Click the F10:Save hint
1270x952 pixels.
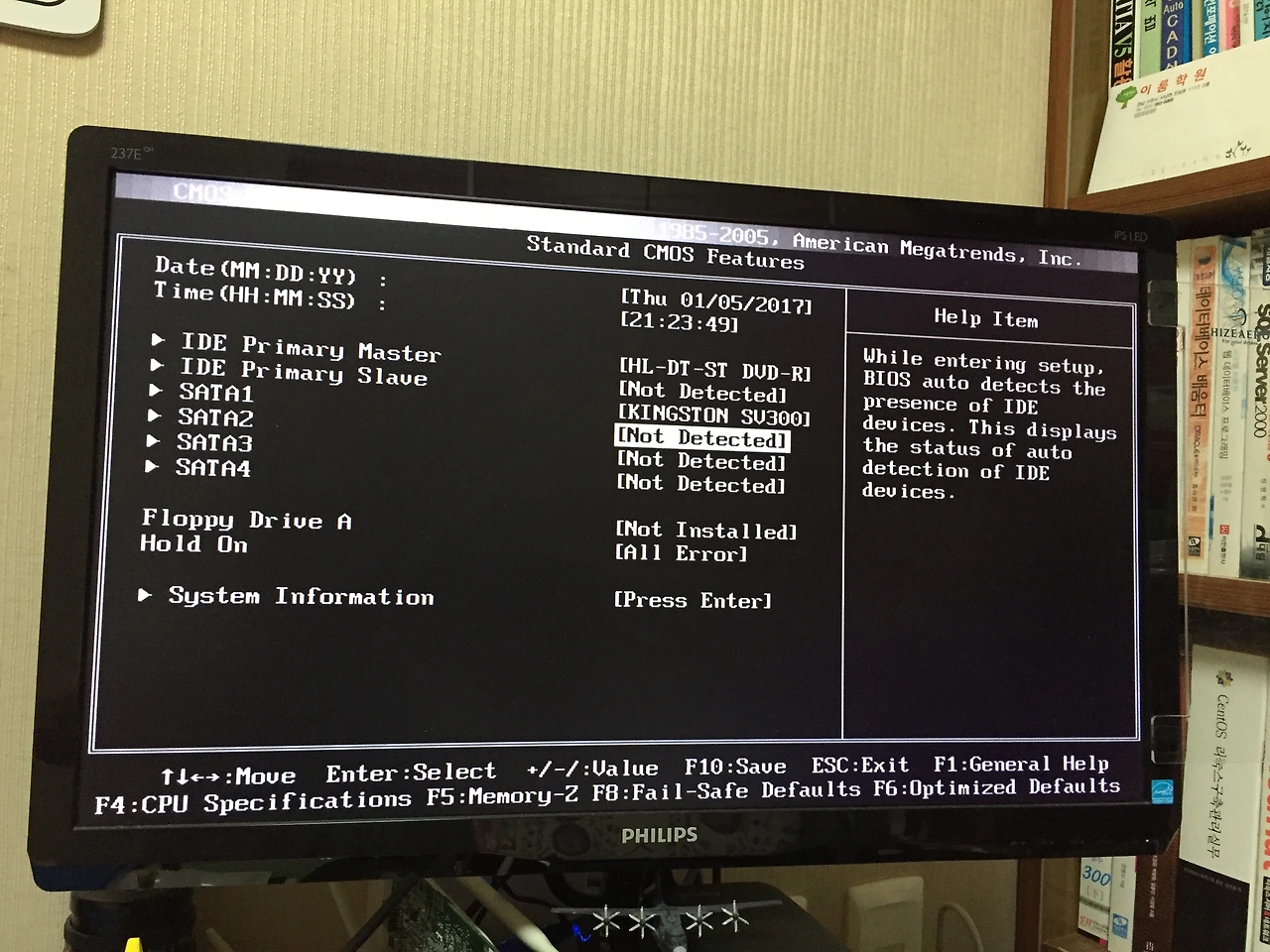(x=735, y=767)
